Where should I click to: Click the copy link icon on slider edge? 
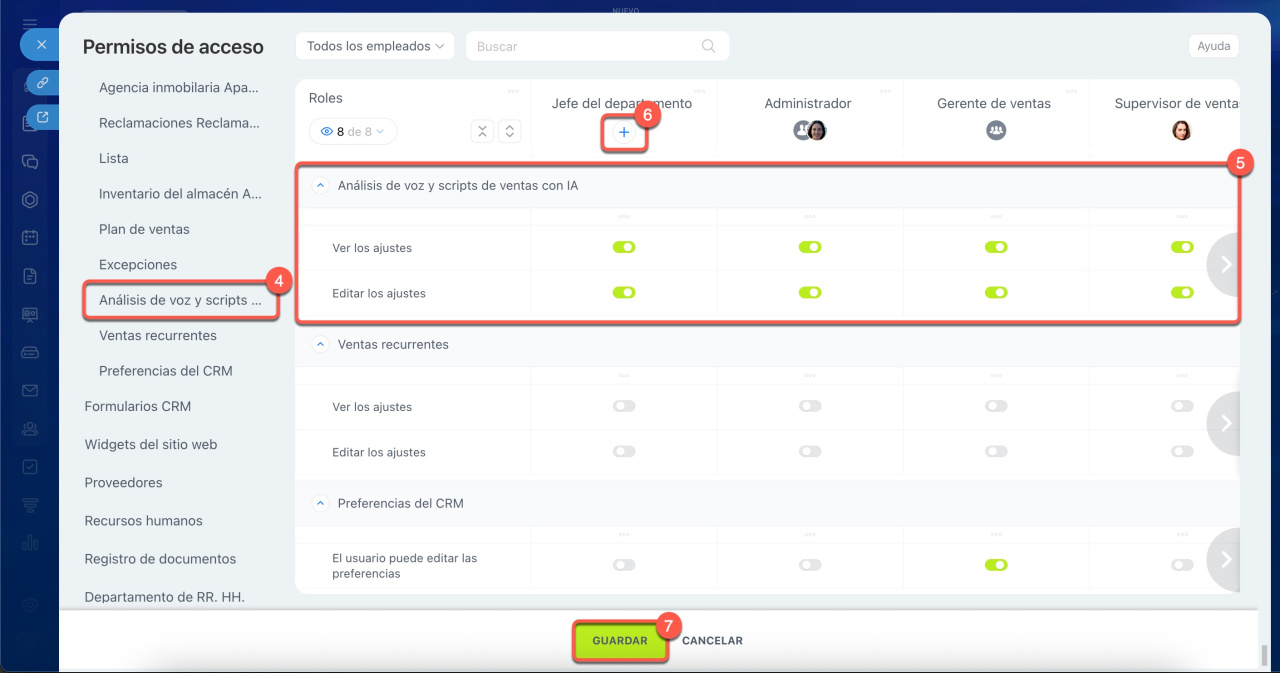click(x=42, y=83)
